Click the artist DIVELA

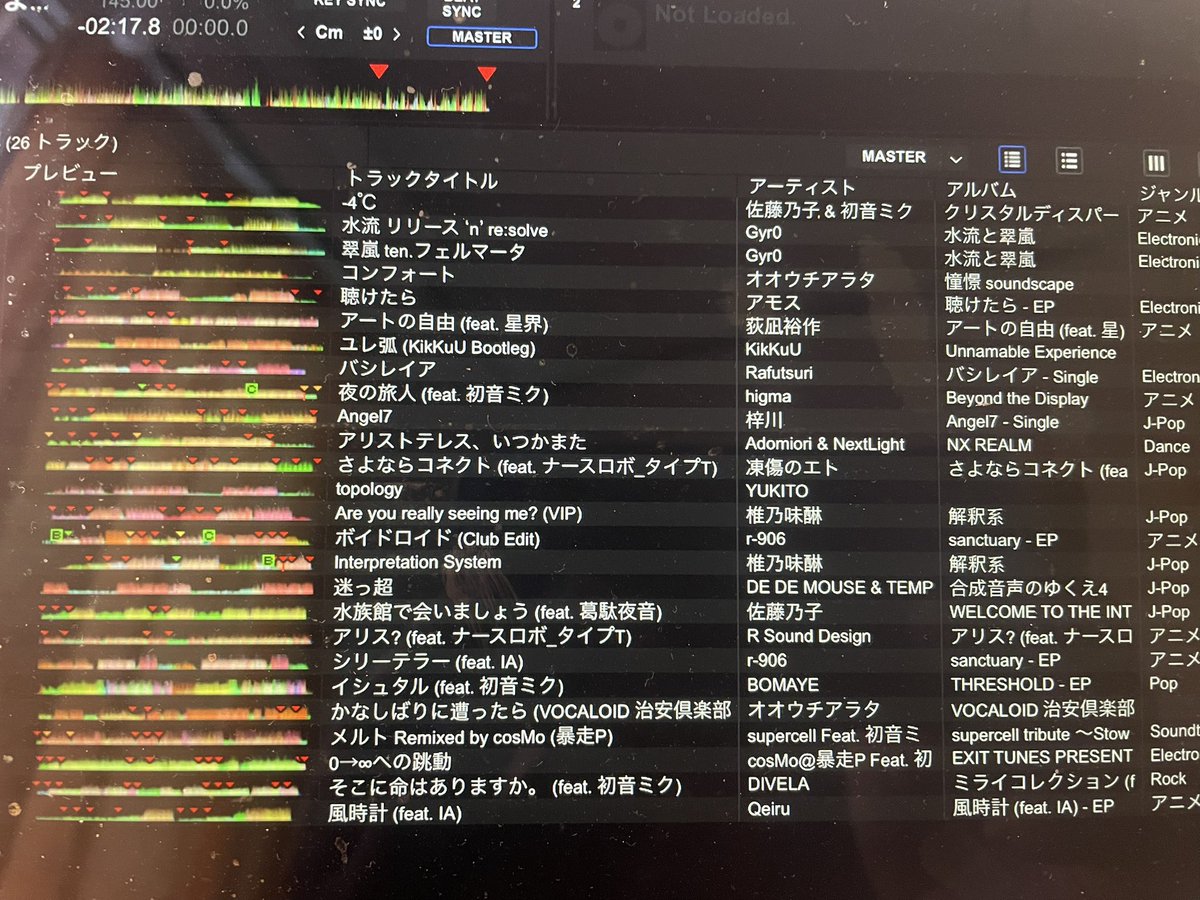coord(778,784)
